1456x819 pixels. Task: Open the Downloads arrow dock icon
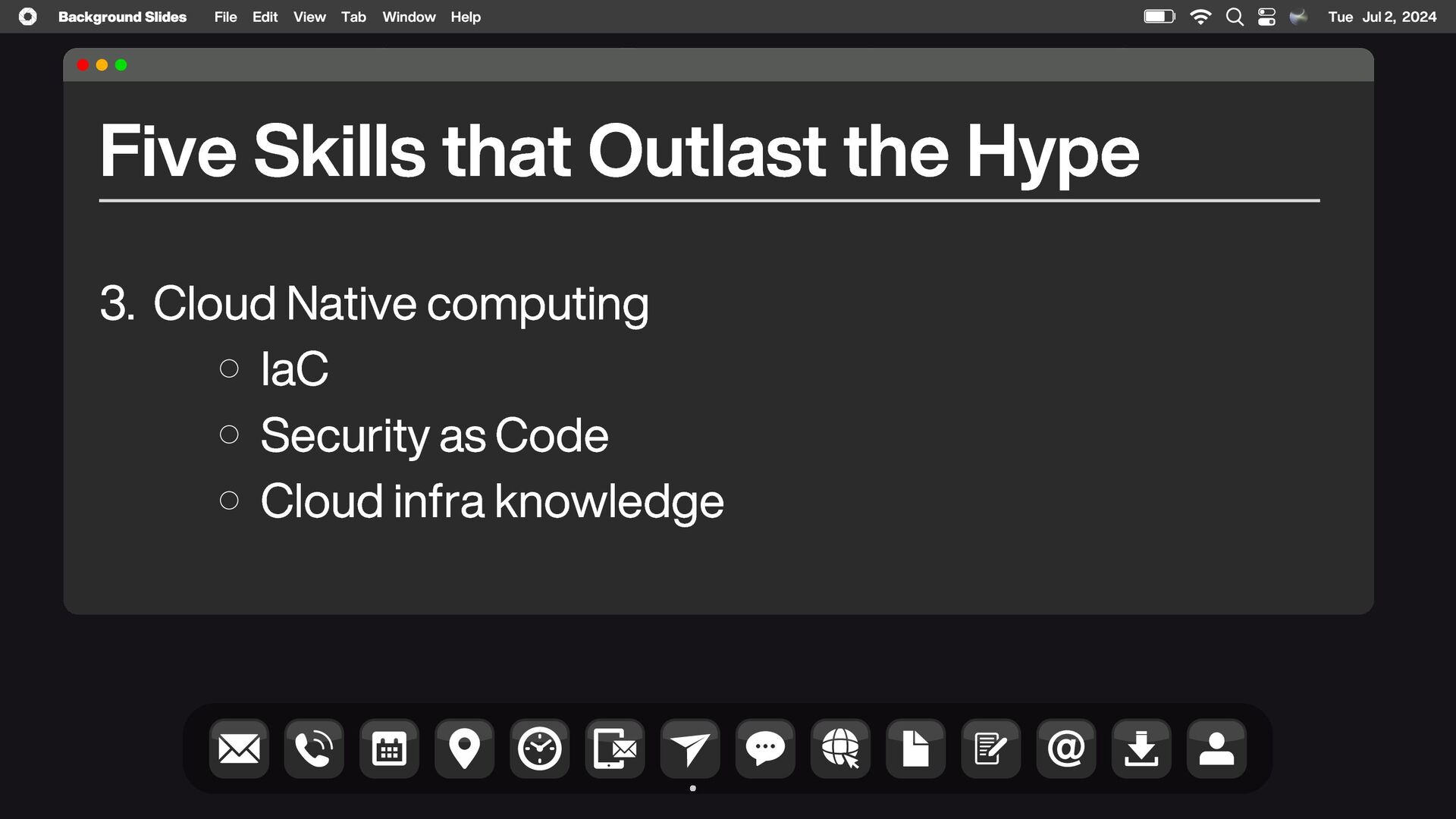pos(1141,749)
